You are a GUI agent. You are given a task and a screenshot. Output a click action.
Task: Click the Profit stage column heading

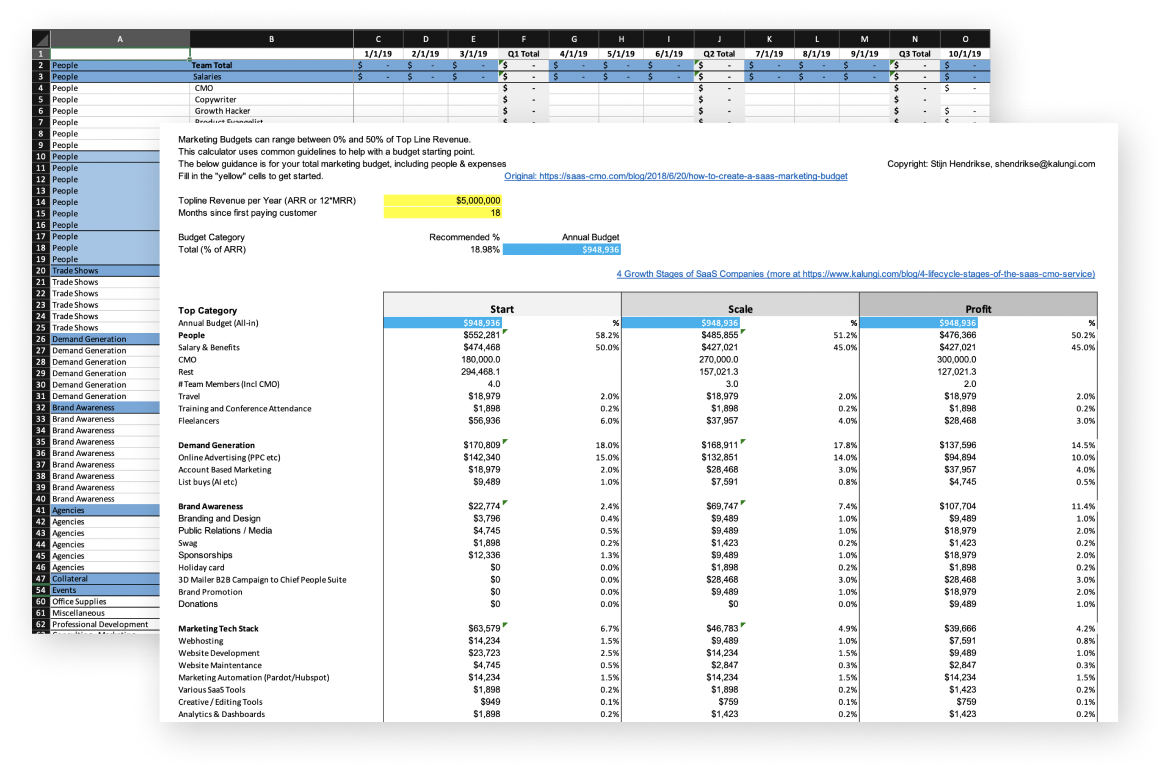pyautogui.click(x=978, y=309)
